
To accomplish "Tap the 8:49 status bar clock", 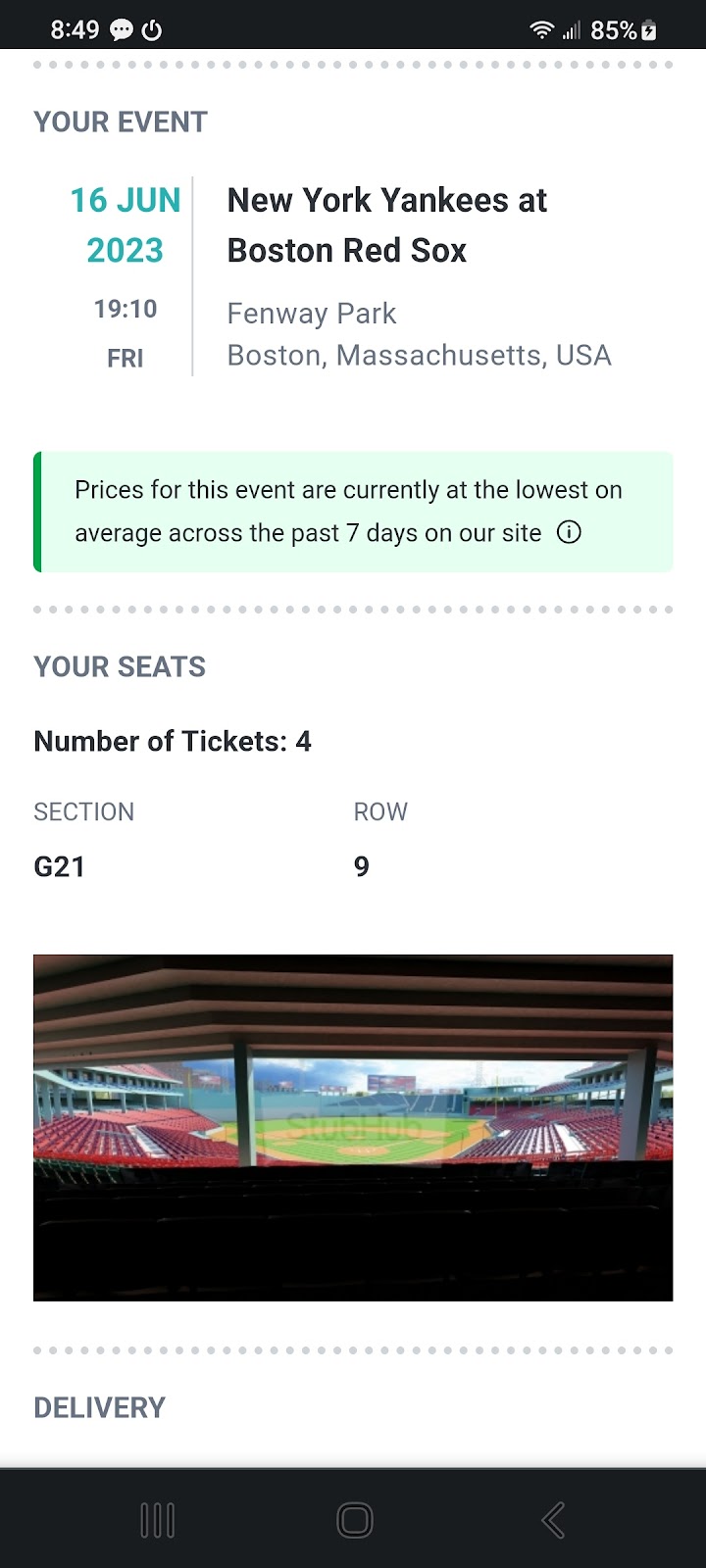I will tap(75, 30).
